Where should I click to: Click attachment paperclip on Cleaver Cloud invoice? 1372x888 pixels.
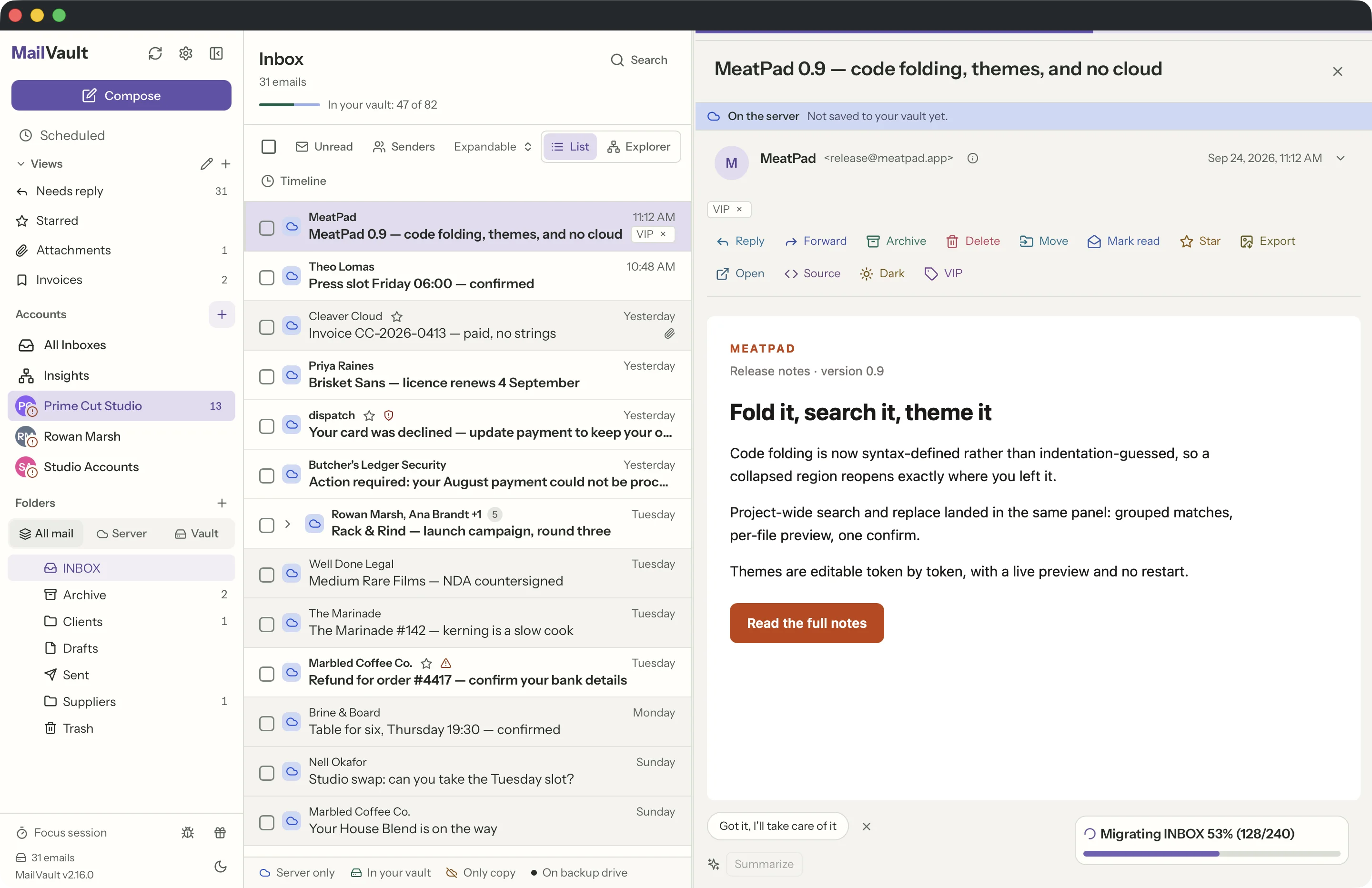pyautogui.click(x=669, y=333)
